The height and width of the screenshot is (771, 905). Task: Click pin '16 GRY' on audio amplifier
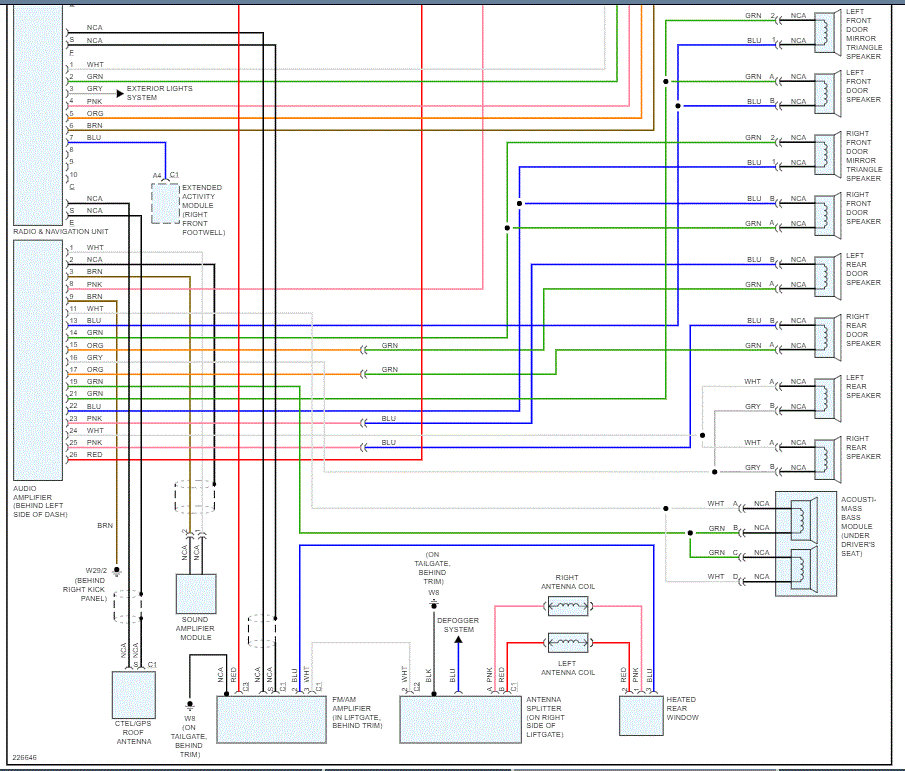pos(86,357)
